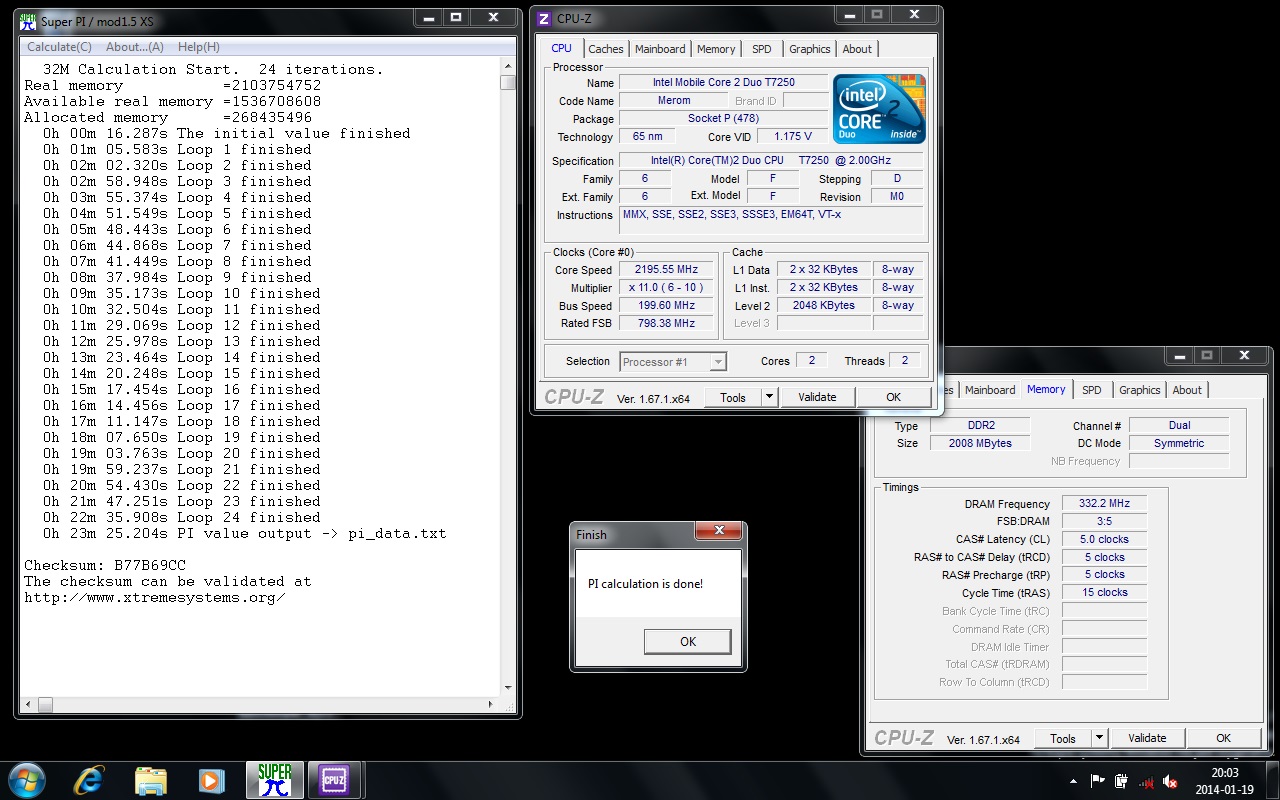Click Super PI horizontal scroll right arrow
The height and width of the screenshot is (800, 1280).
[492, 705]
